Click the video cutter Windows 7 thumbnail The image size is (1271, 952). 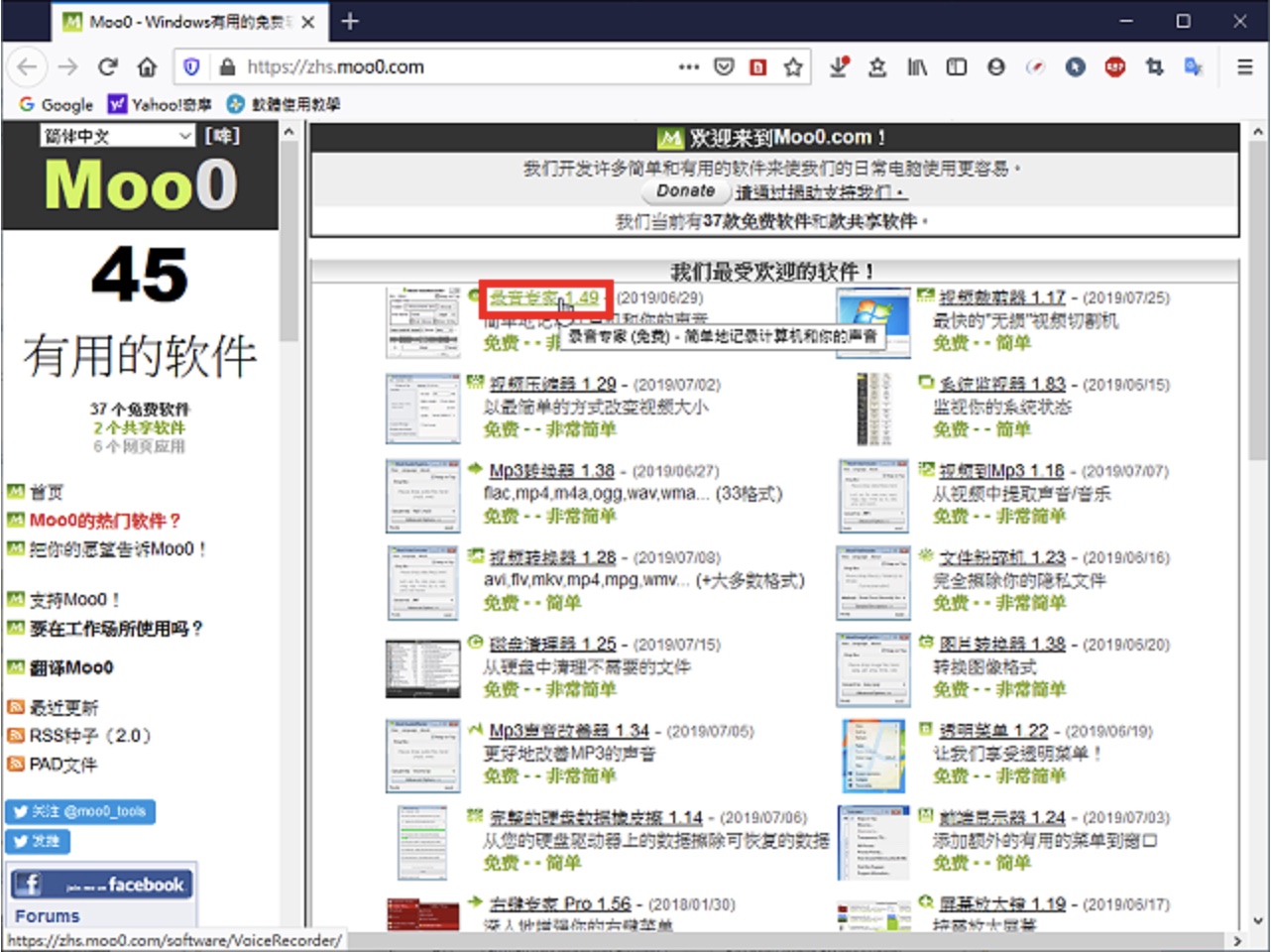coord(872,321)
